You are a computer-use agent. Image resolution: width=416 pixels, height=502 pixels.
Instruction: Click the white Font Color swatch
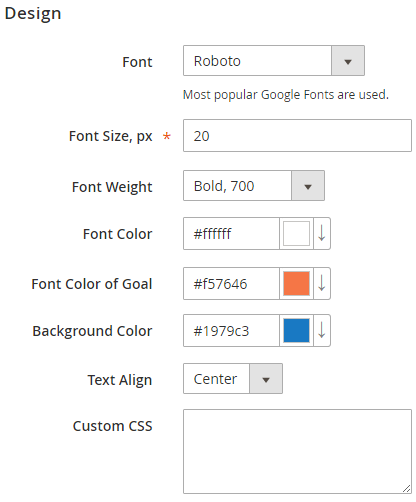coord(296,233)
